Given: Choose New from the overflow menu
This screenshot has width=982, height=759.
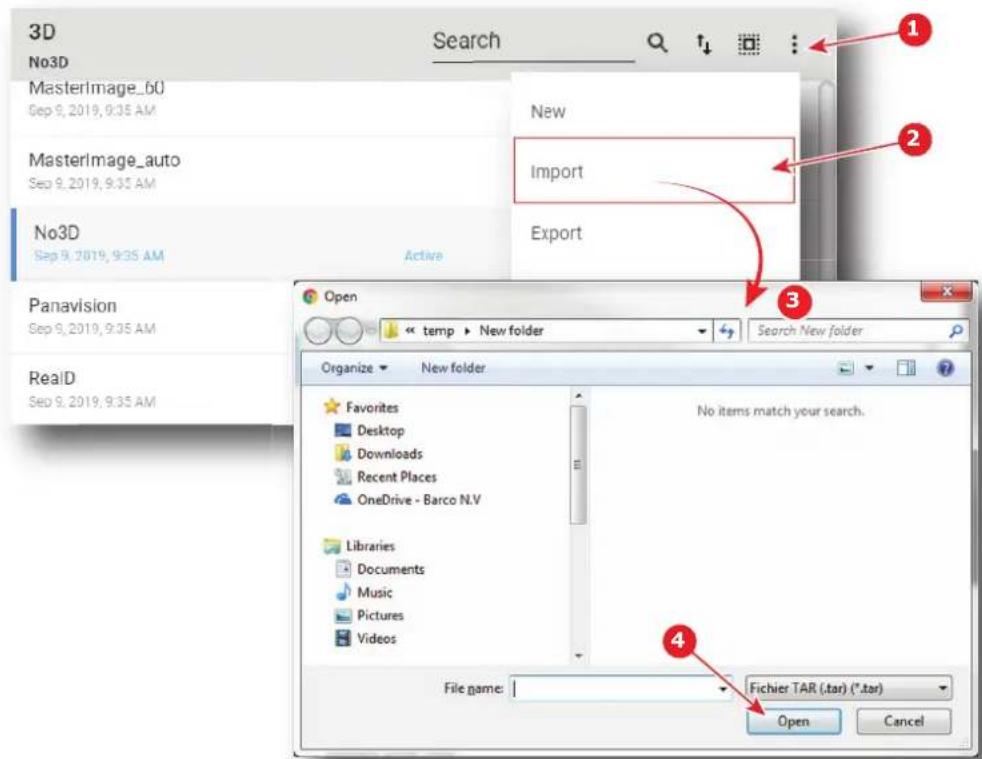Looking at the screenshot, I should 655,111.
